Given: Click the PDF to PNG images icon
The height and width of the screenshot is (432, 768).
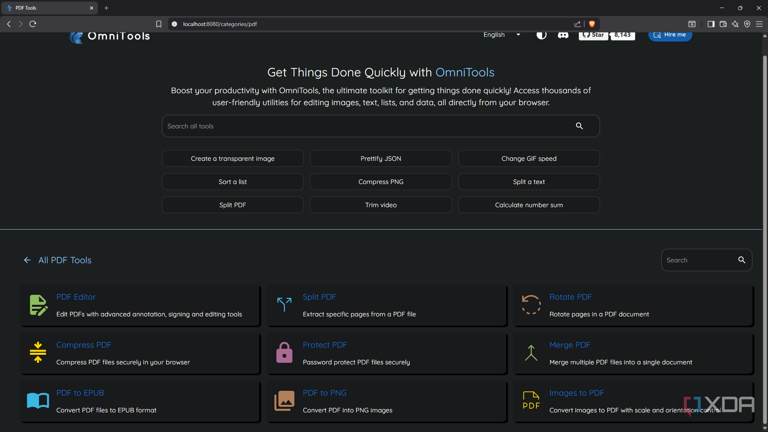Looking at the screenshot, I should tap(284, 401).
